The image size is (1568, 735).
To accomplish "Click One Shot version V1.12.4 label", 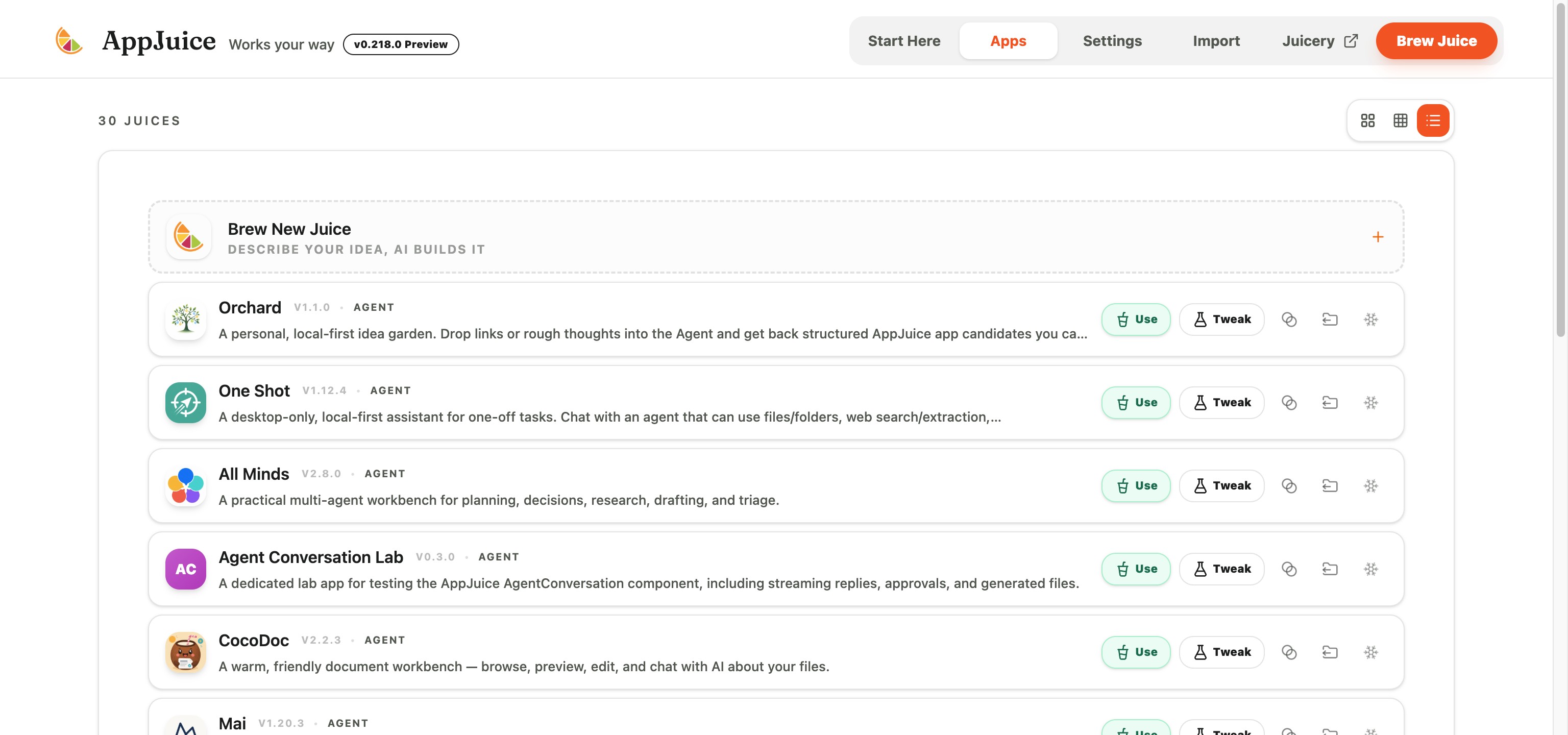I will [x=325, y=390].
